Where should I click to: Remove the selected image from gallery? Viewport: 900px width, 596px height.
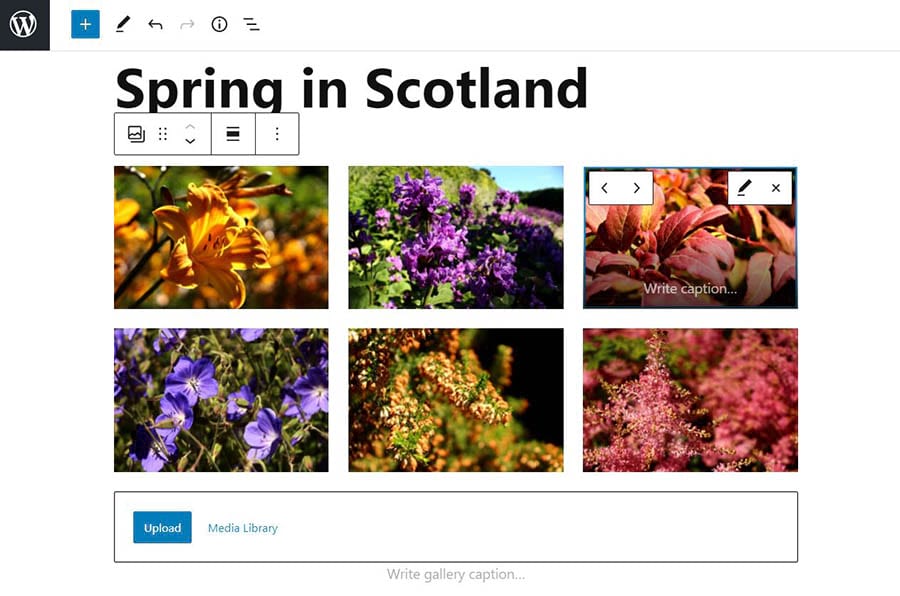pos(776,188)
